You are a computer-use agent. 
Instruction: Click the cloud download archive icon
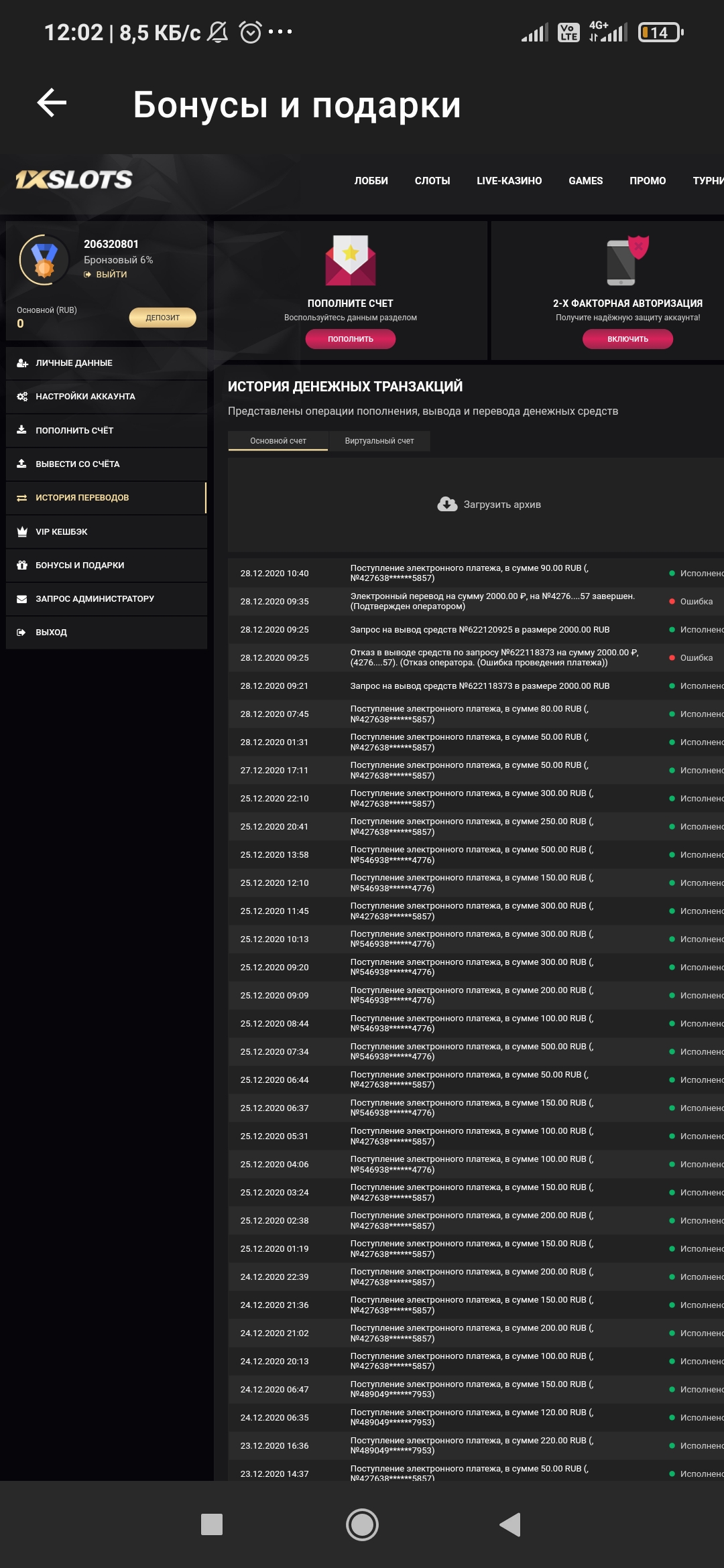[447, 505]
